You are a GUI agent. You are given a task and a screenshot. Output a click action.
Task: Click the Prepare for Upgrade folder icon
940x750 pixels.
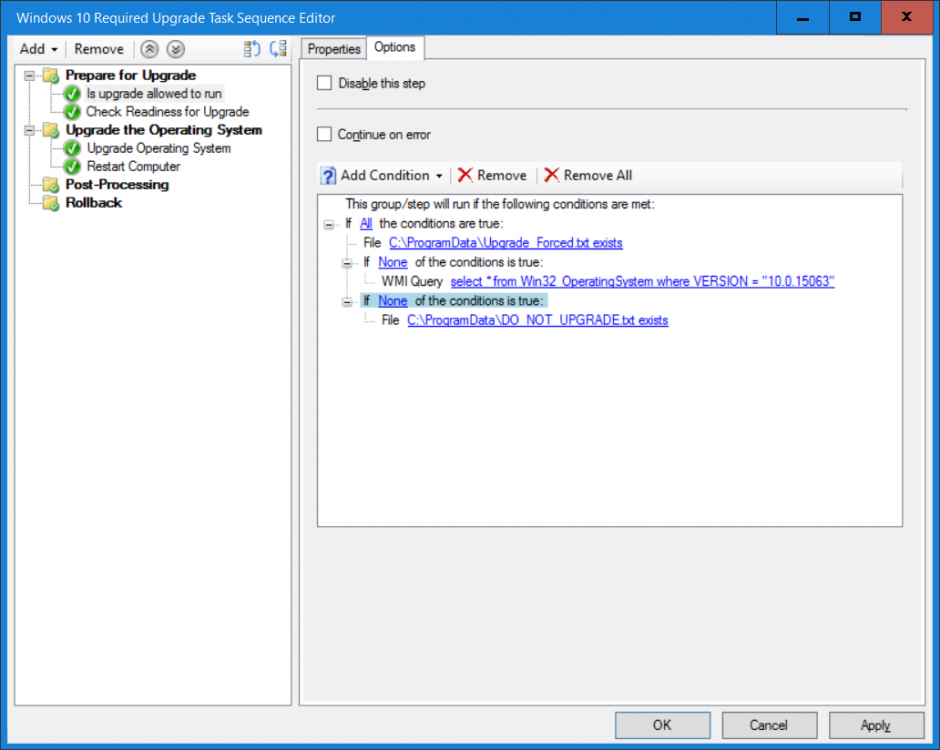(x=51, y=76)
